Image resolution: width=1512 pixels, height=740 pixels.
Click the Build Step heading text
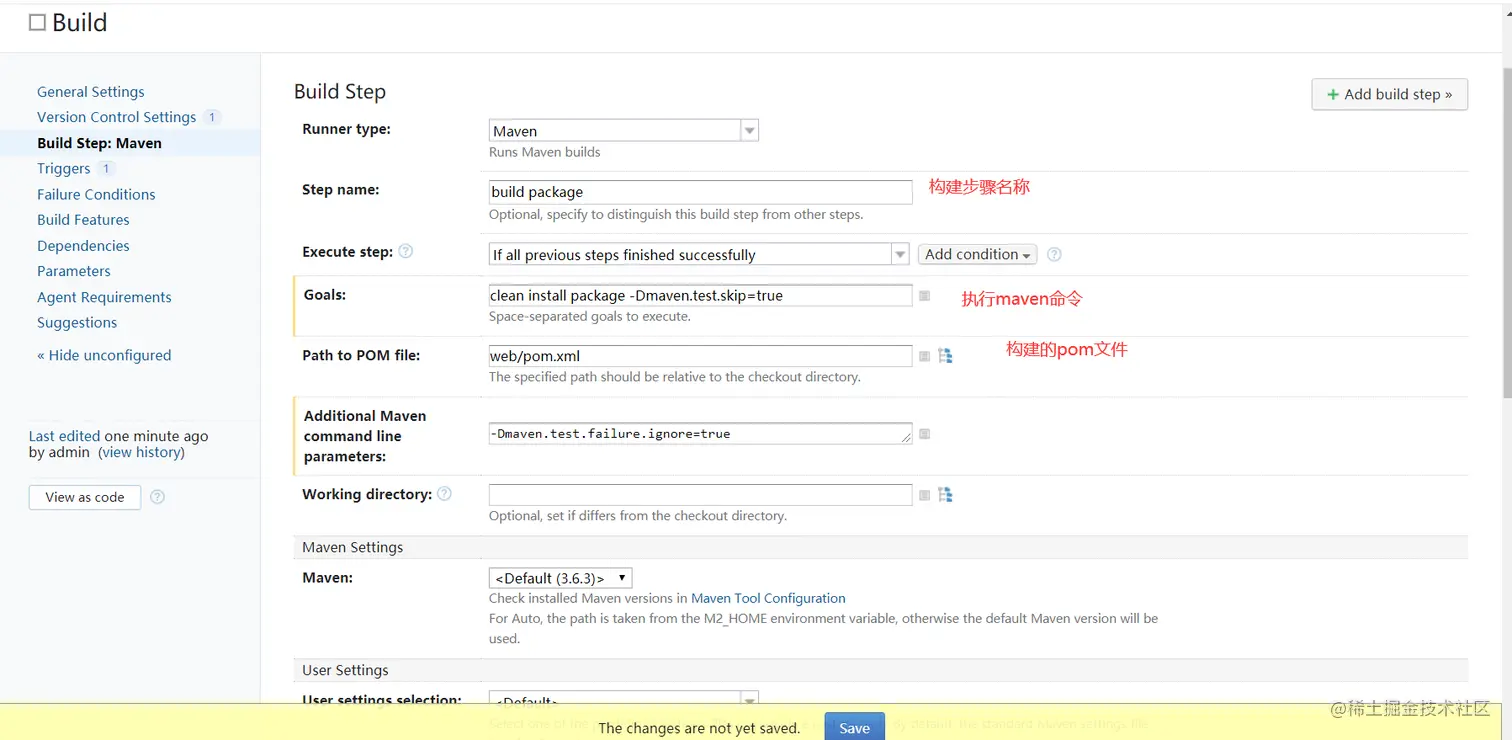340,92
